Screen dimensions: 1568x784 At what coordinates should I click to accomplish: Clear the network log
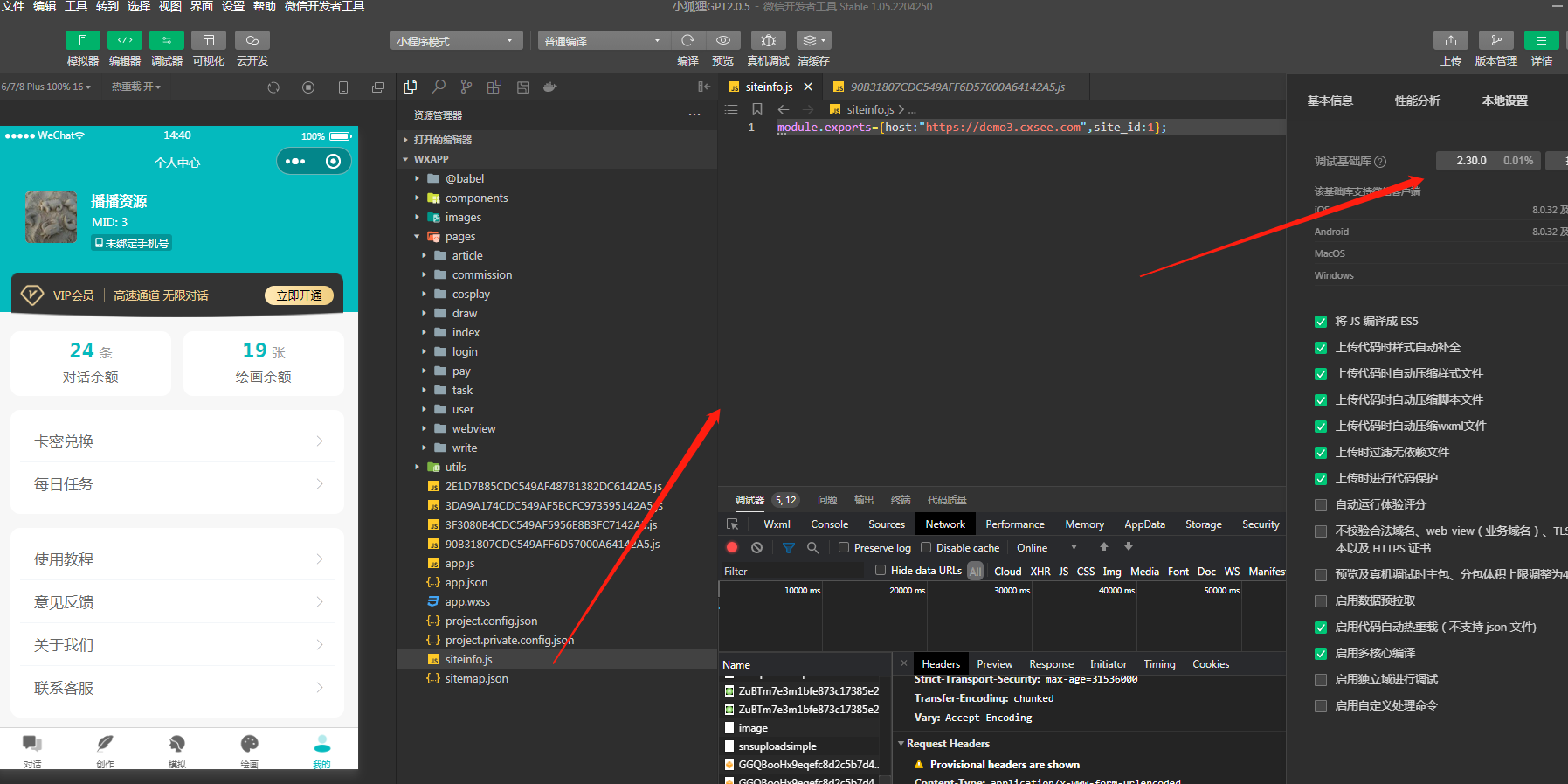click(x=756, y=548)
